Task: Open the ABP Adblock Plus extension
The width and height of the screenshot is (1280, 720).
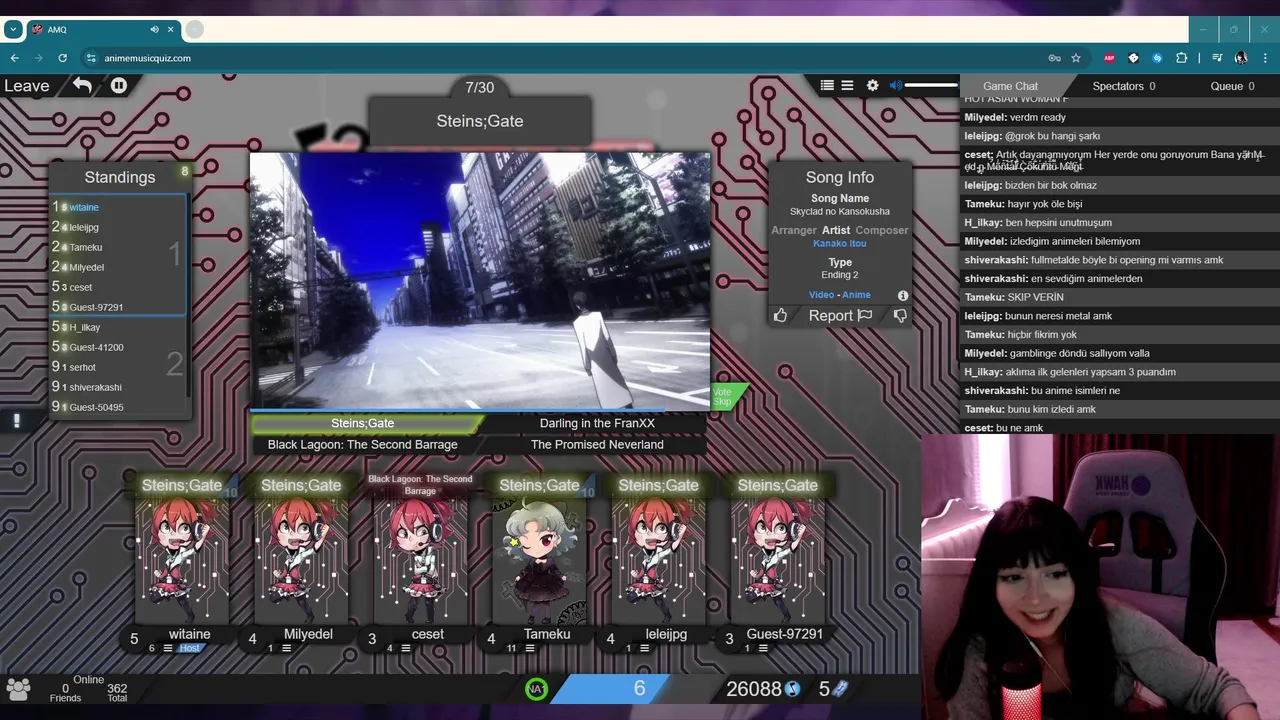Action: (1109, 58)
